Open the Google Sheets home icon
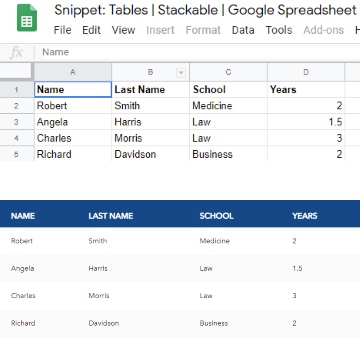 pyautogui.click(x=27, y=18)
